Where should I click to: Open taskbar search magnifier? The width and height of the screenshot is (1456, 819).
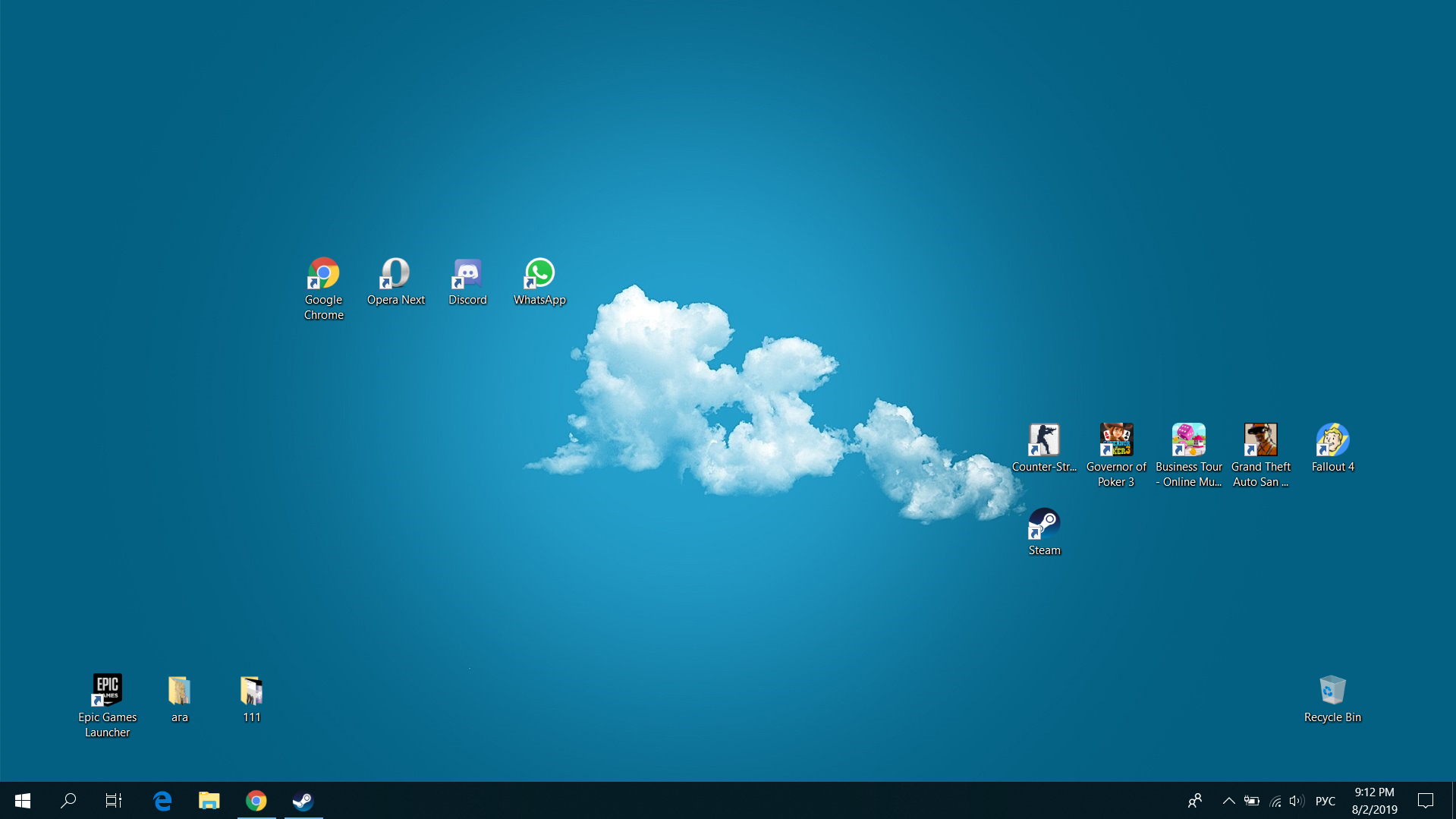[68, 800]
